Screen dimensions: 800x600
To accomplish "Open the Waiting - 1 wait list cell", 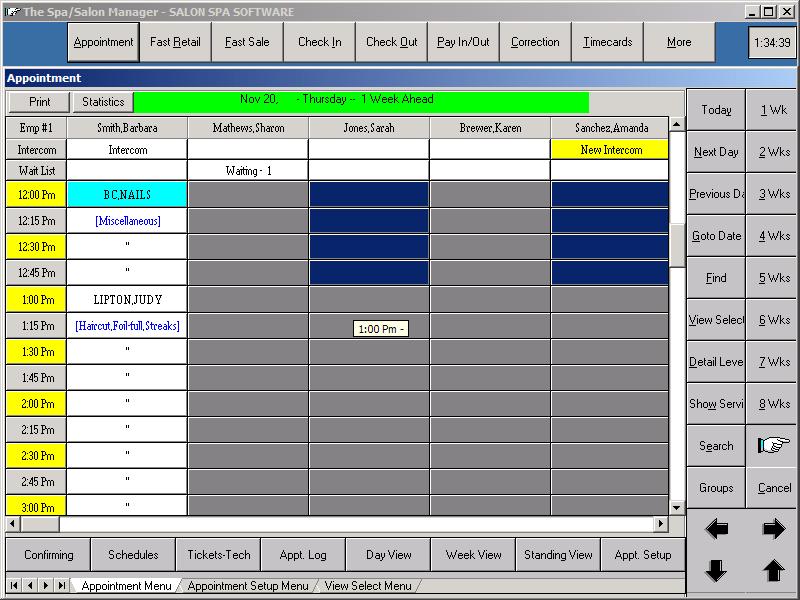I will [248, 171].
